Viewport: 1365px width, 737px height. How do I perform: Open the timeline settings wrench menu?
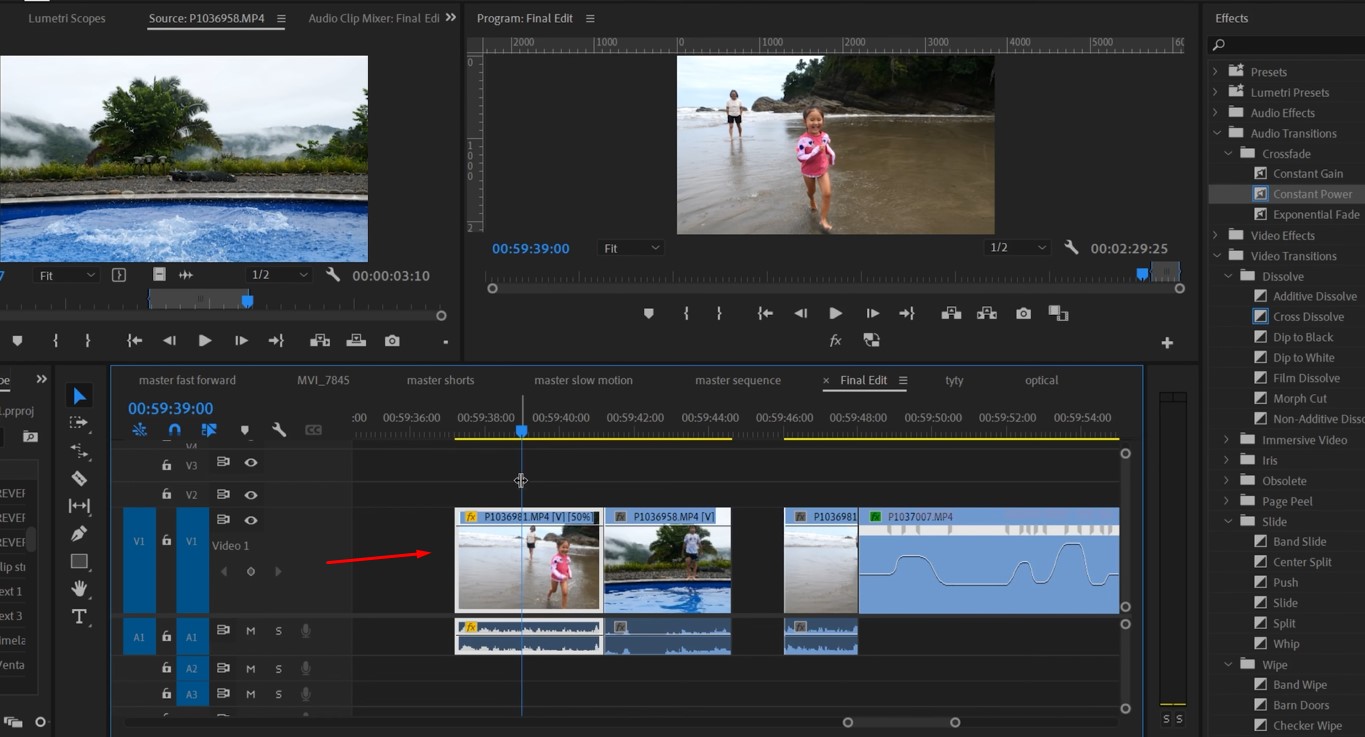coord(278,430)
